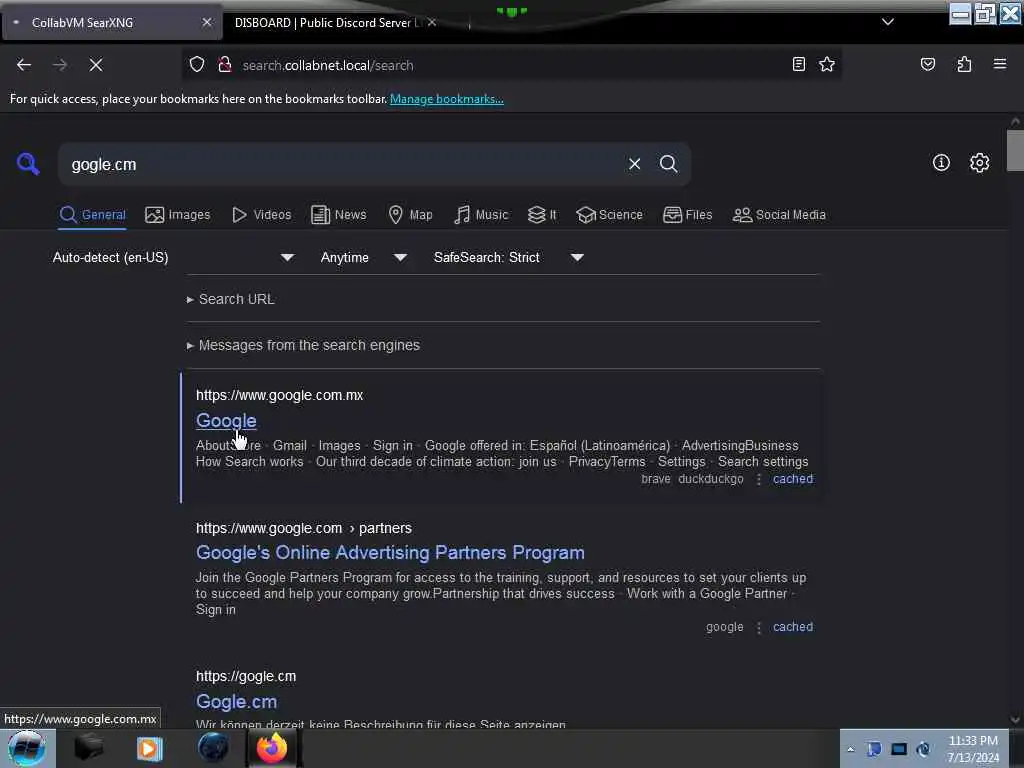
Task: Stop loading the page with the X button
Action: click(96, 65)
